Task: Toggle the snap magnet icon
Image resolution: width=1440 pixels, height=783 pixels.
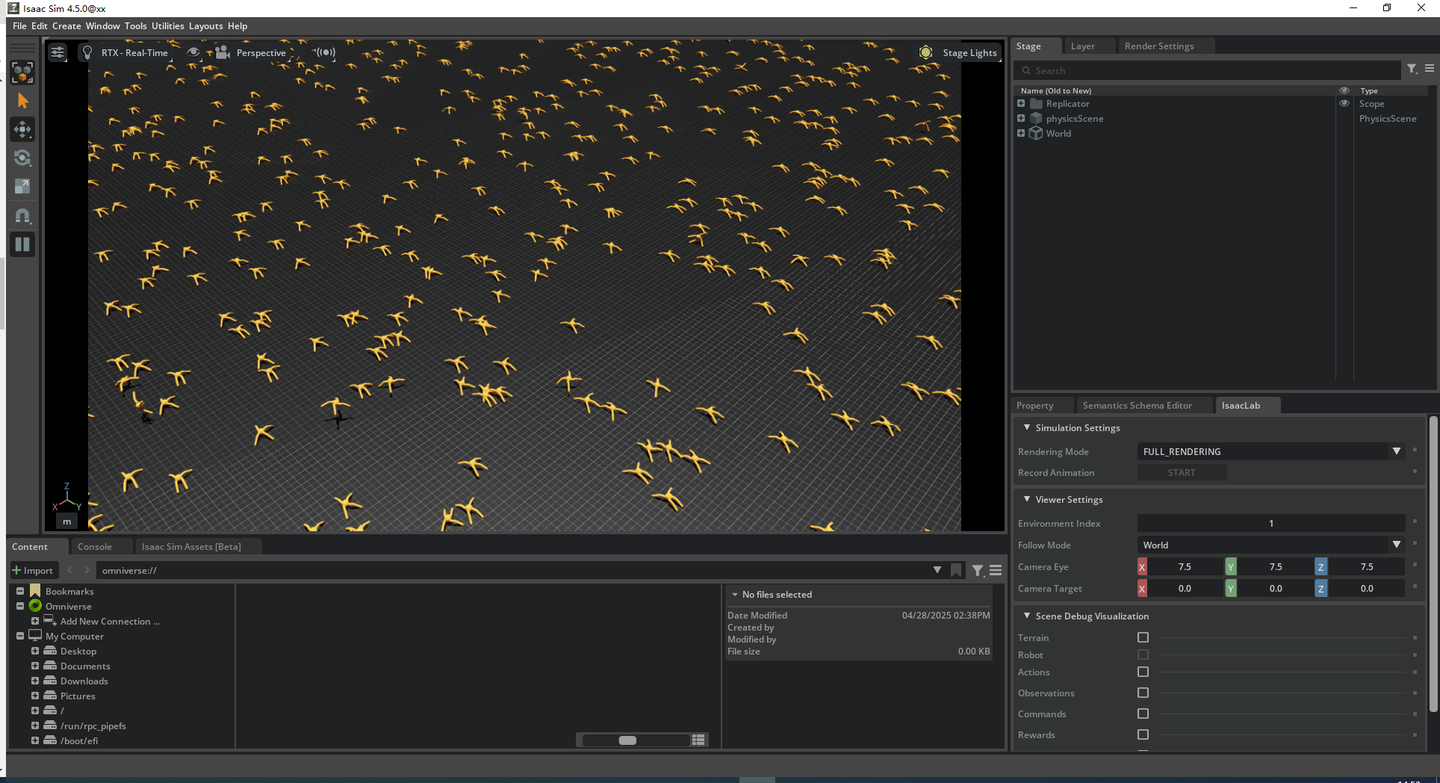Action: point(22,216)
